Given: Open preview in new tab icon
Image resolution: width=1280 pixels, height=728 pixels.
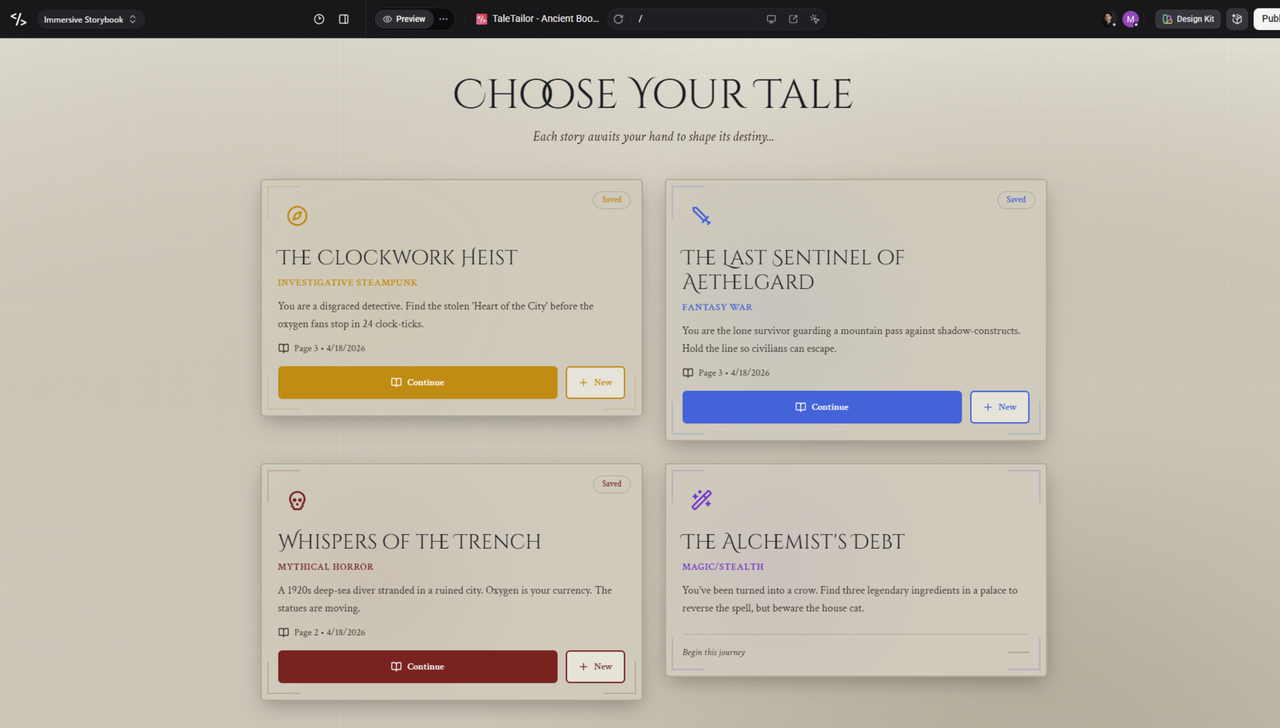Looking at the screenshot, I should pyautogui.click(x=793, y=19).
